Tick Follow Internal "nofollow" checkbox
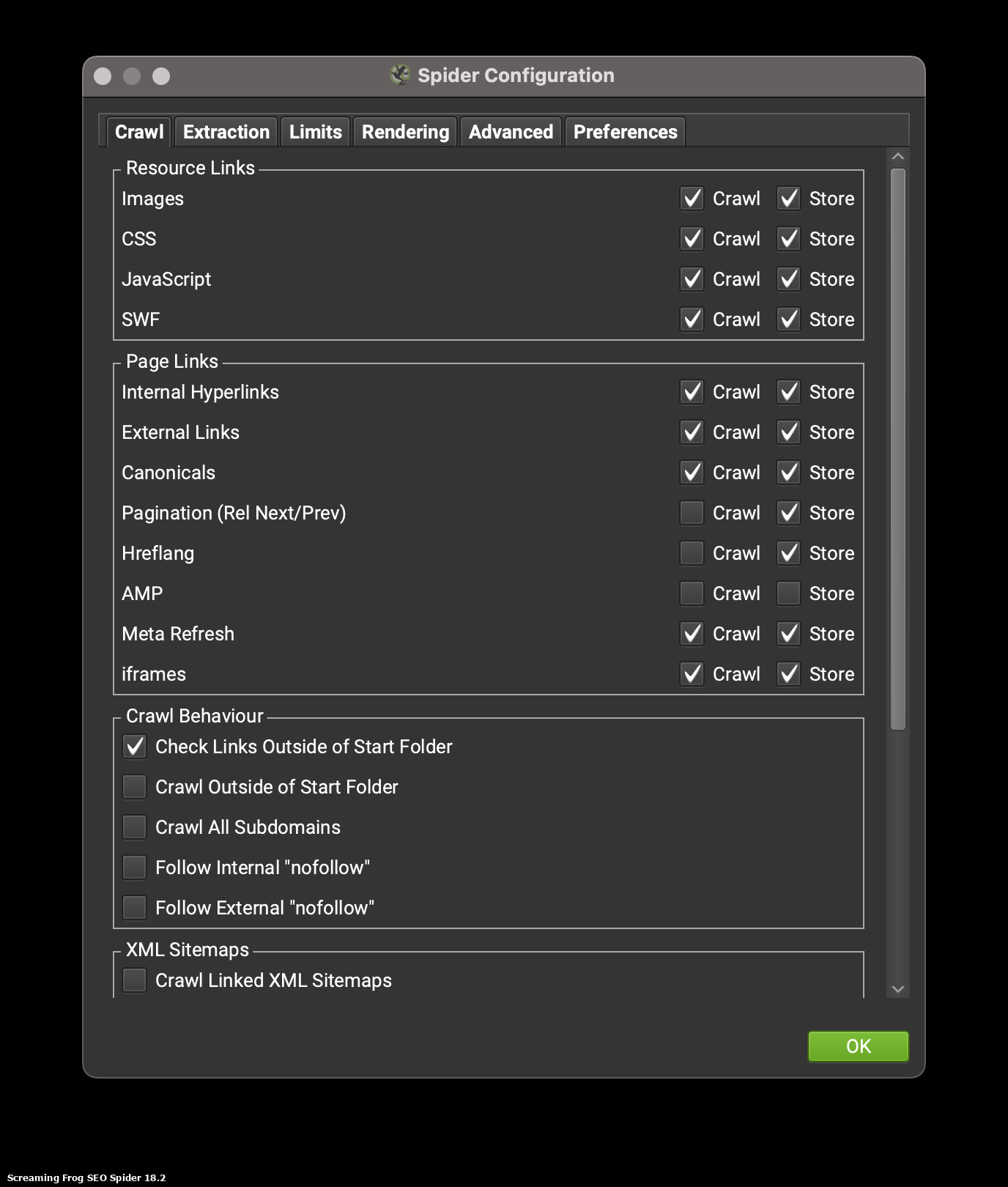 point(135,868)
